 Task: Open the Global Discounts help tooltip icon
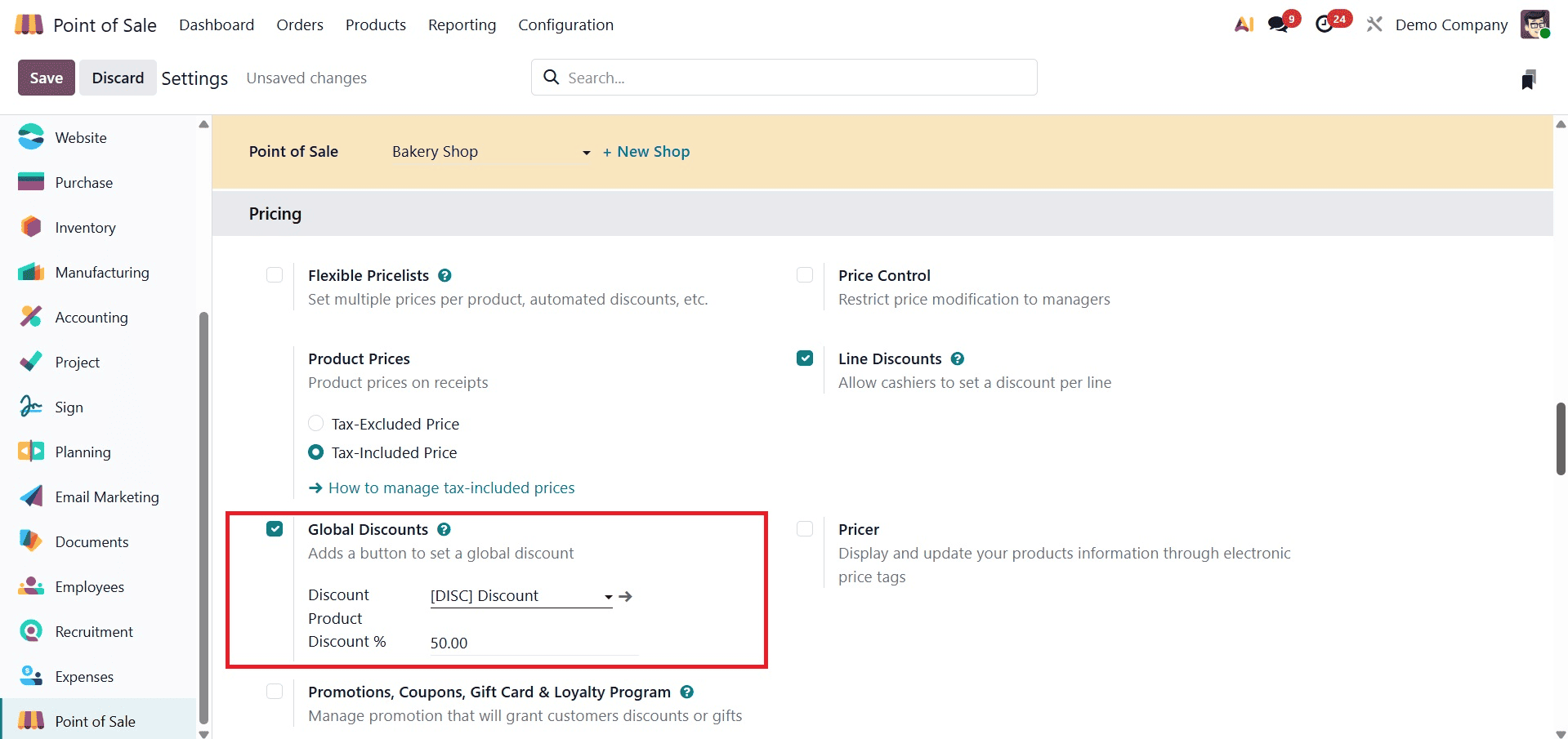click(444, 529)
